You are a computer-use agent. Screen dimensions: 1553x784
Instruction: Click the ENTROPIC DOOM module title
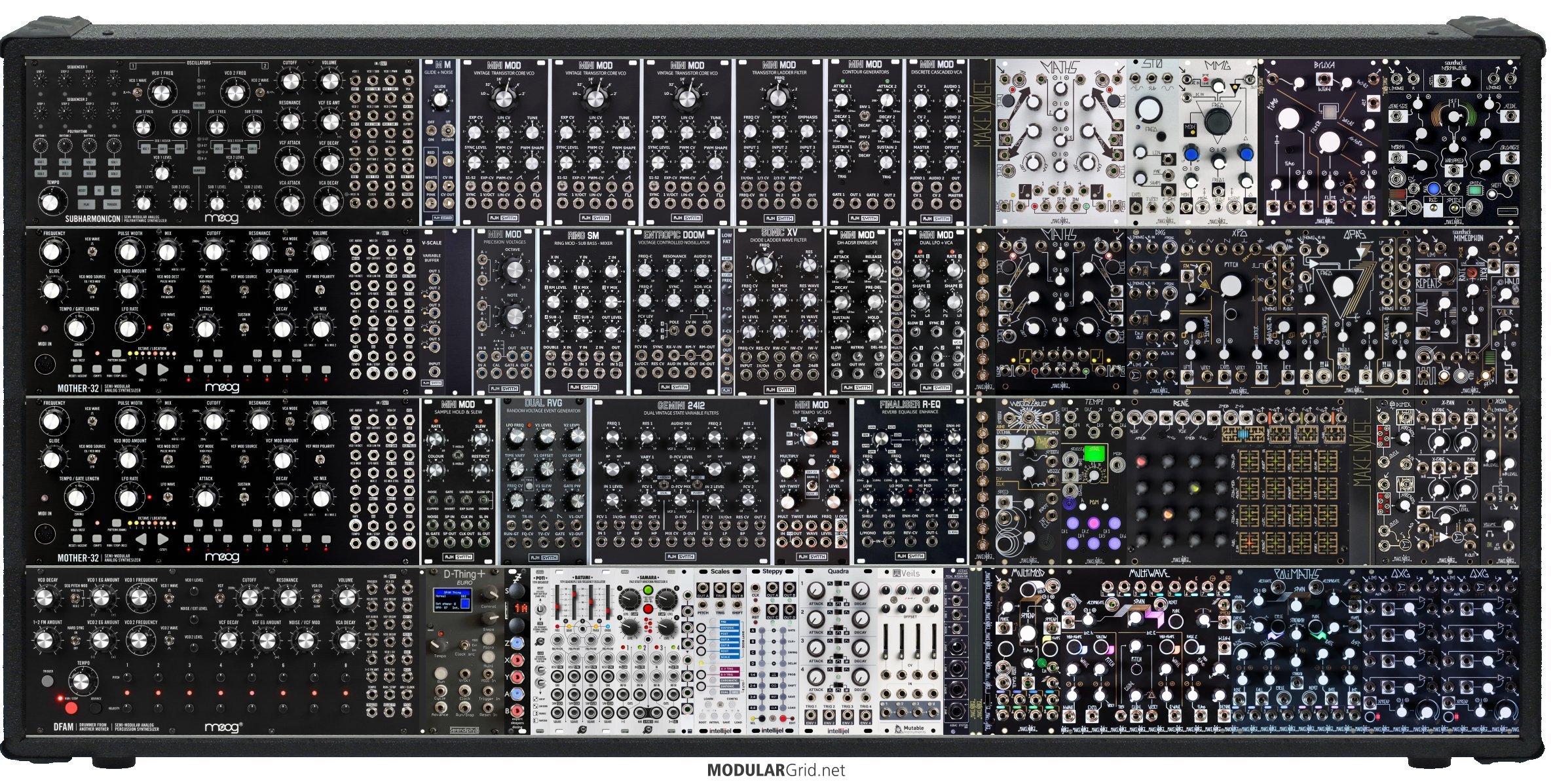tap(674, 234)
